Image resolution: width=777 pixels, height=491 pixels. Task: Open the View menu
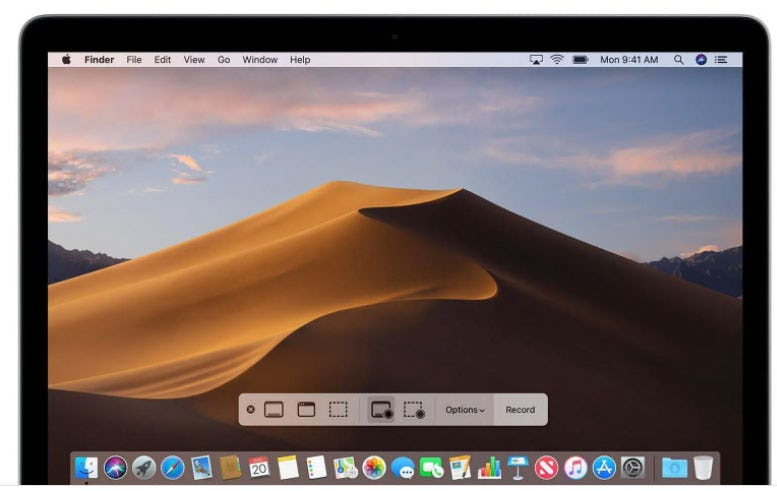click(x=194, y=59)
